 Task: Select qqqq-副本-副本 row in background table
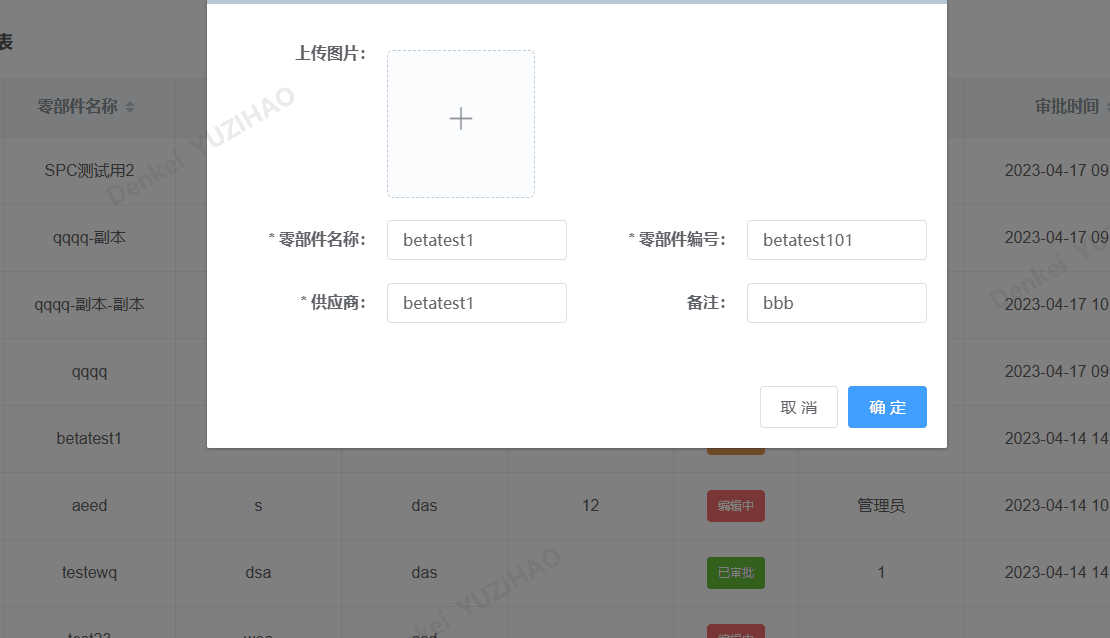pos(89,304)
